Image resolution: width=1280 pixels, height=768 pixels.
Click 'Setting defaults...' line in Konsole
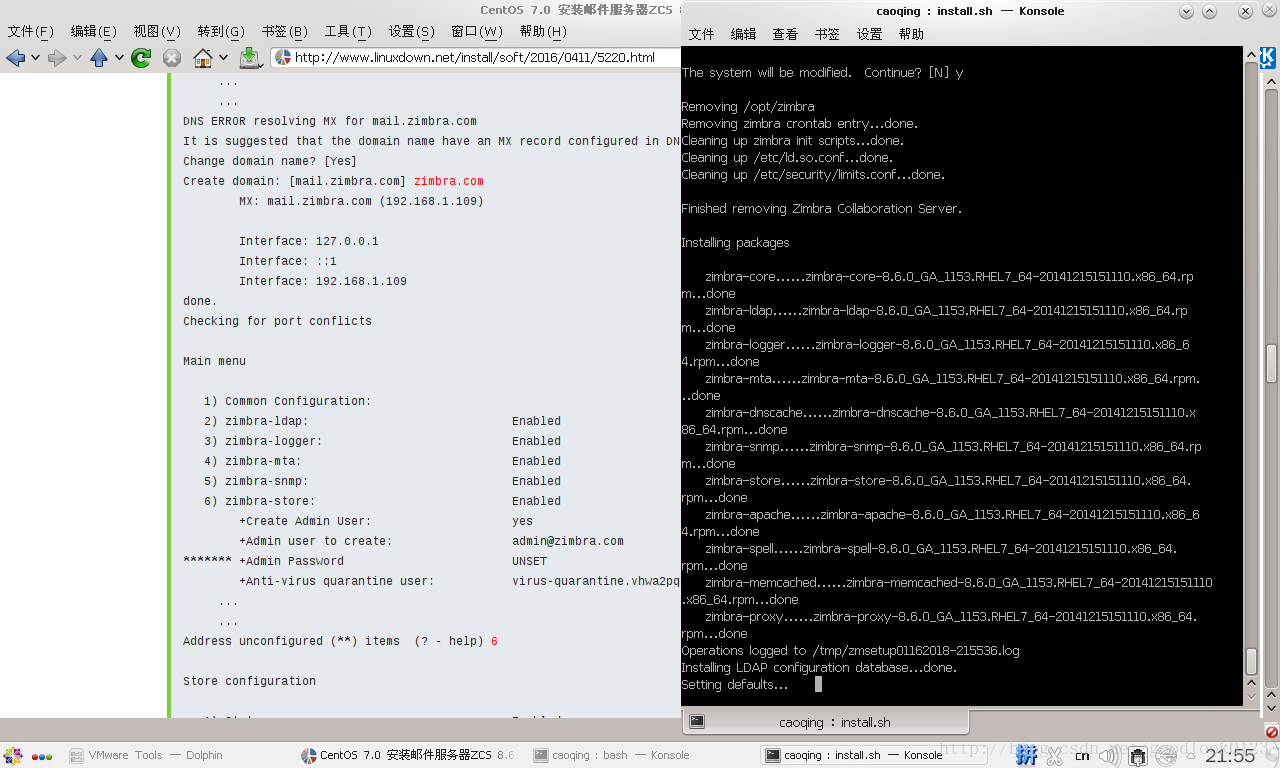point(734,685)
